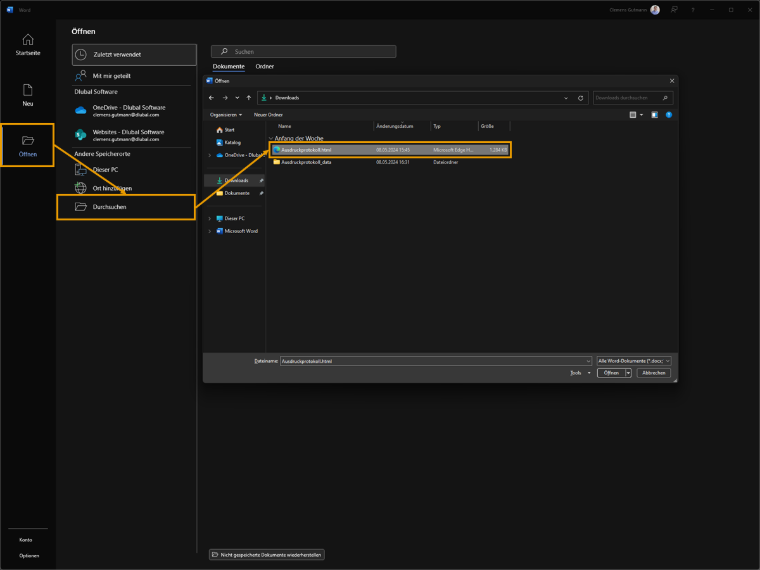
Task: Click the Öffnen button in file dialog
Action: 611,373
